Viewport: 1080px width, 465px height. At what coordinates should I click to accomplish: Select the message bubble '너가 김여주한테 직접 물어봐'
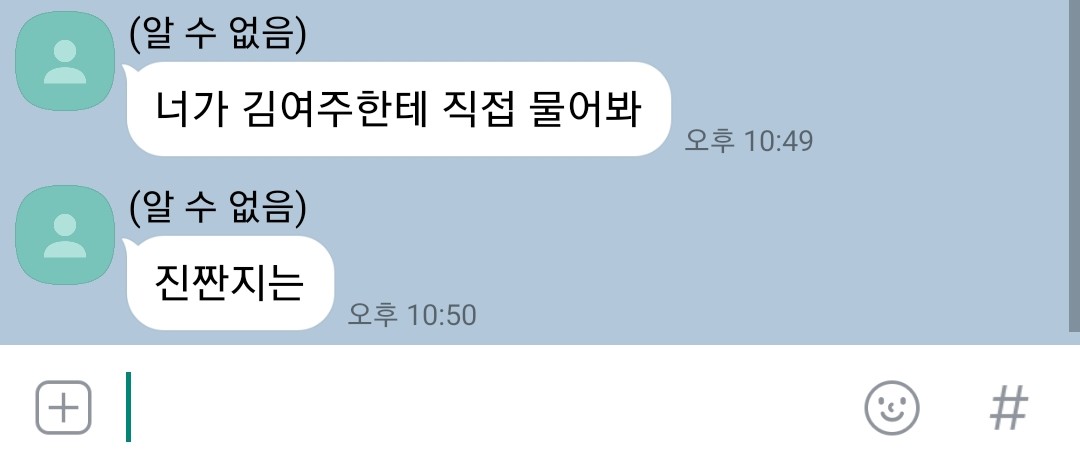(x=399, y=109)
